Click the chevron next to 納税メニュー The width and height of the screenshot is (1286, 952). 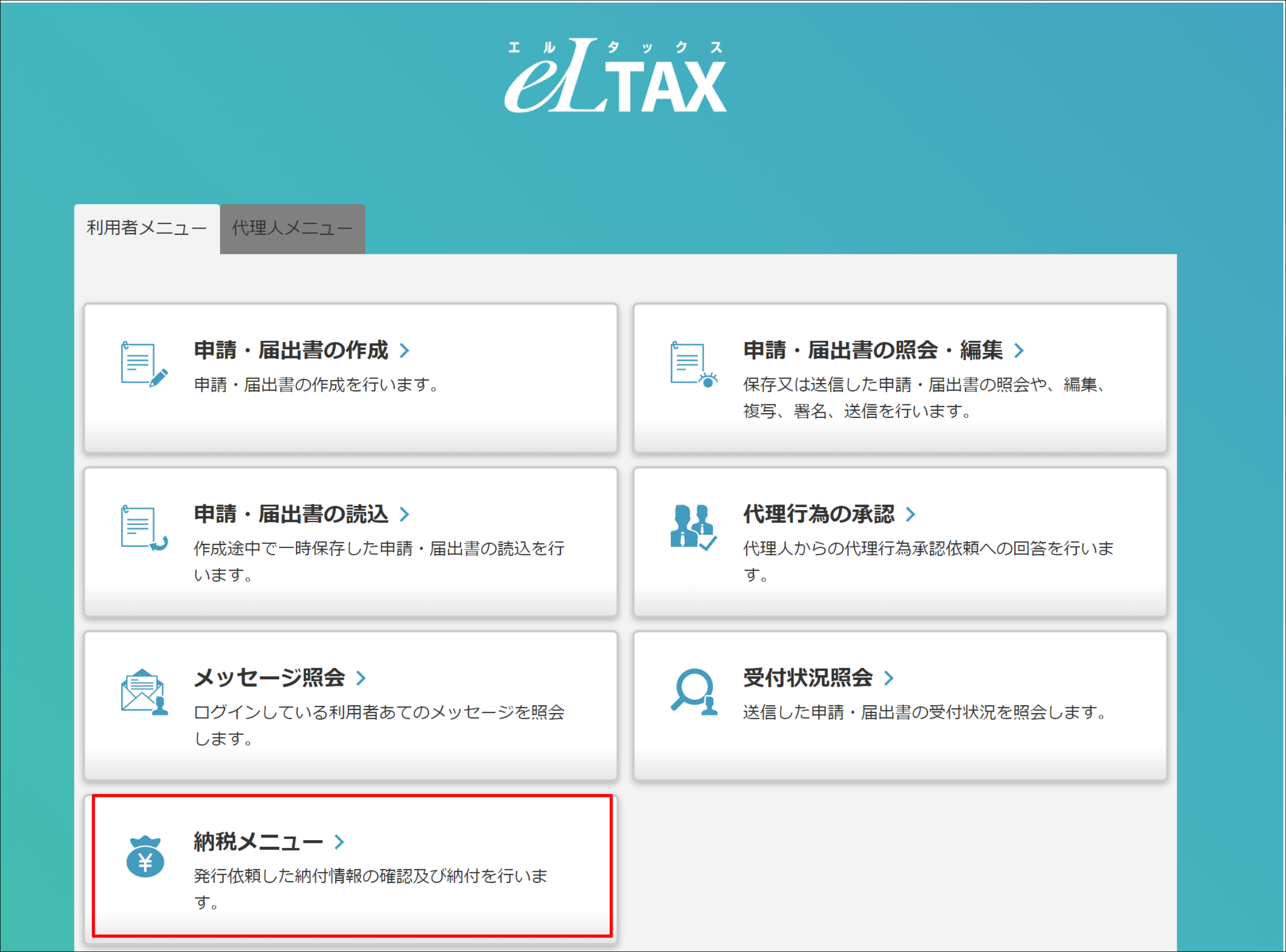click(x=339, y=841)
